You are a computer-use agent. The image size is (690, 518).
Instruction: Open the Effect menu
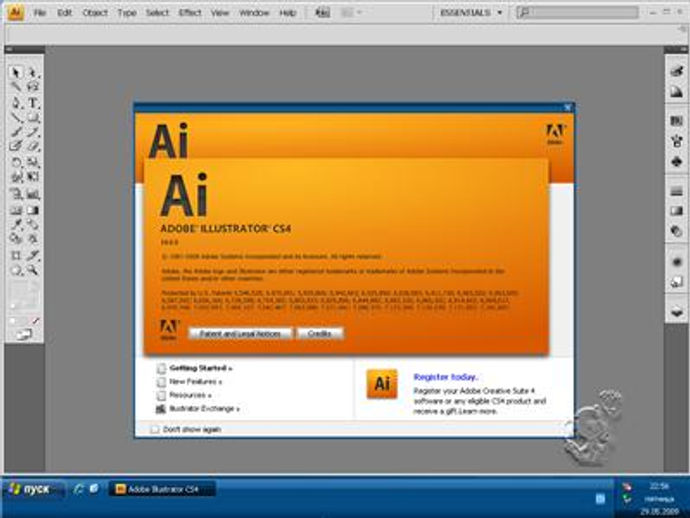[190, 13]
